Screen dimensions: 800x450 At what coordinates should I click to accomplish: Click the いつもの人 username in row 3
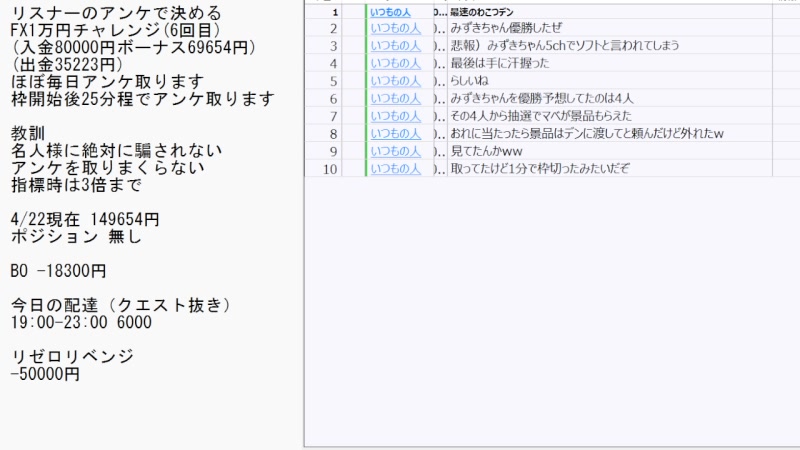point(395,46)
